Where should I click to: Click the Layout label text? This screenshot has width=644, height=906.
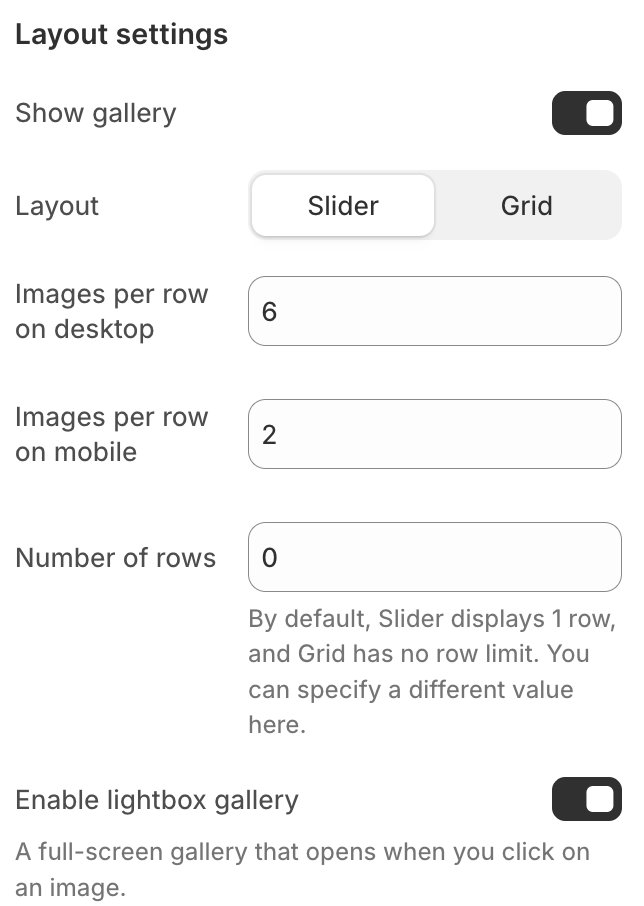[57, 206]
